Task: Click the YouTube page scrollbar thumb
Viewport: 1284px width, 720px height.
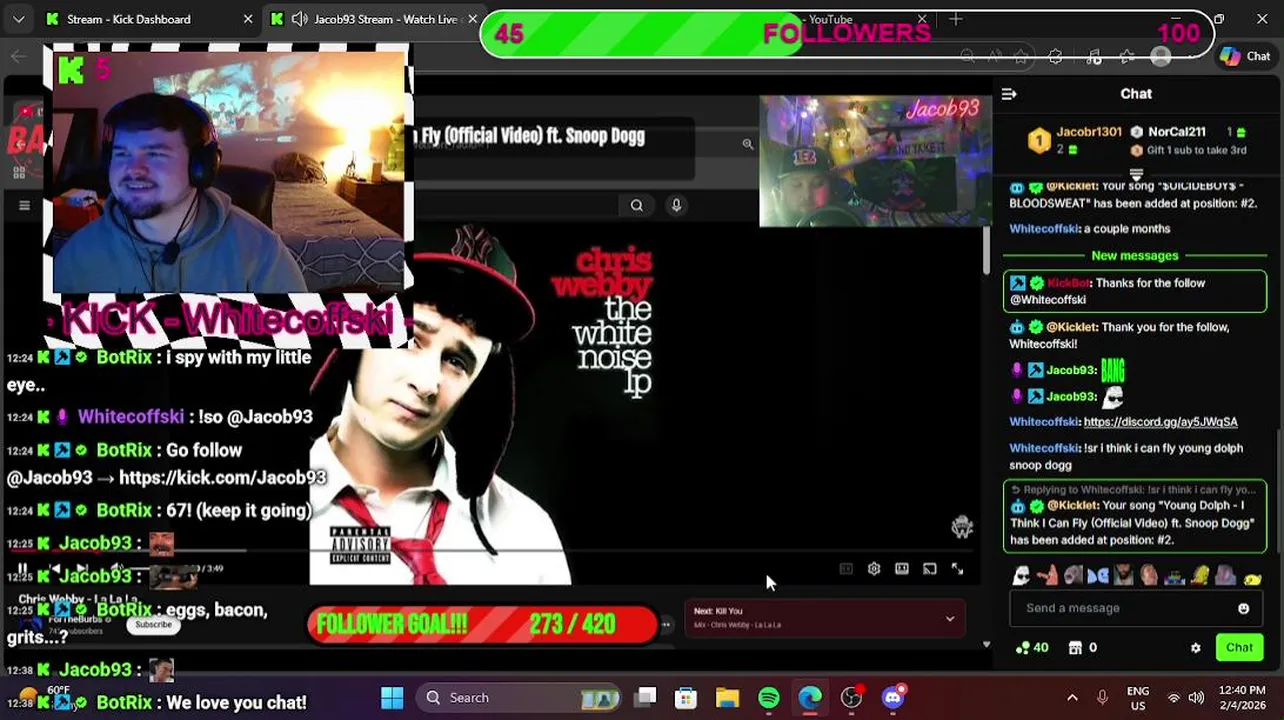Action: click(x=986, y=250)
